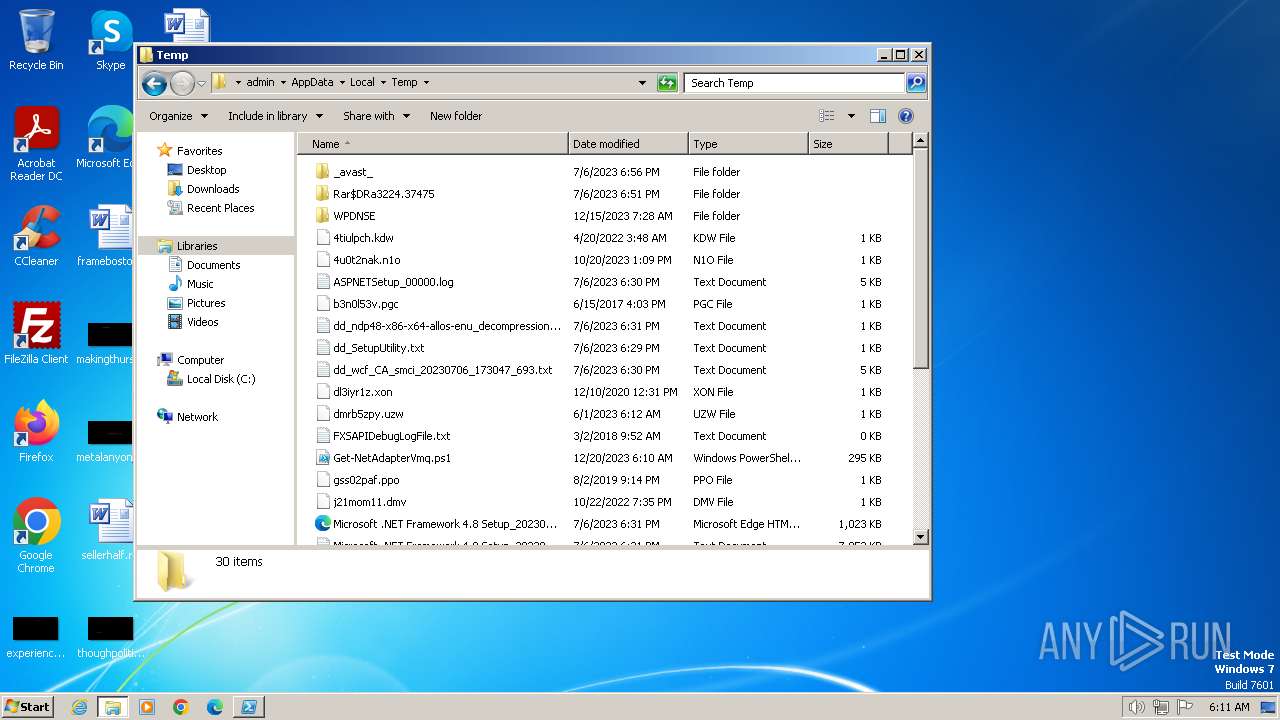The width and height of the screenshot is (1280, 720).
Task: Open Chrome from taskbar
Action: pos(181,707)
